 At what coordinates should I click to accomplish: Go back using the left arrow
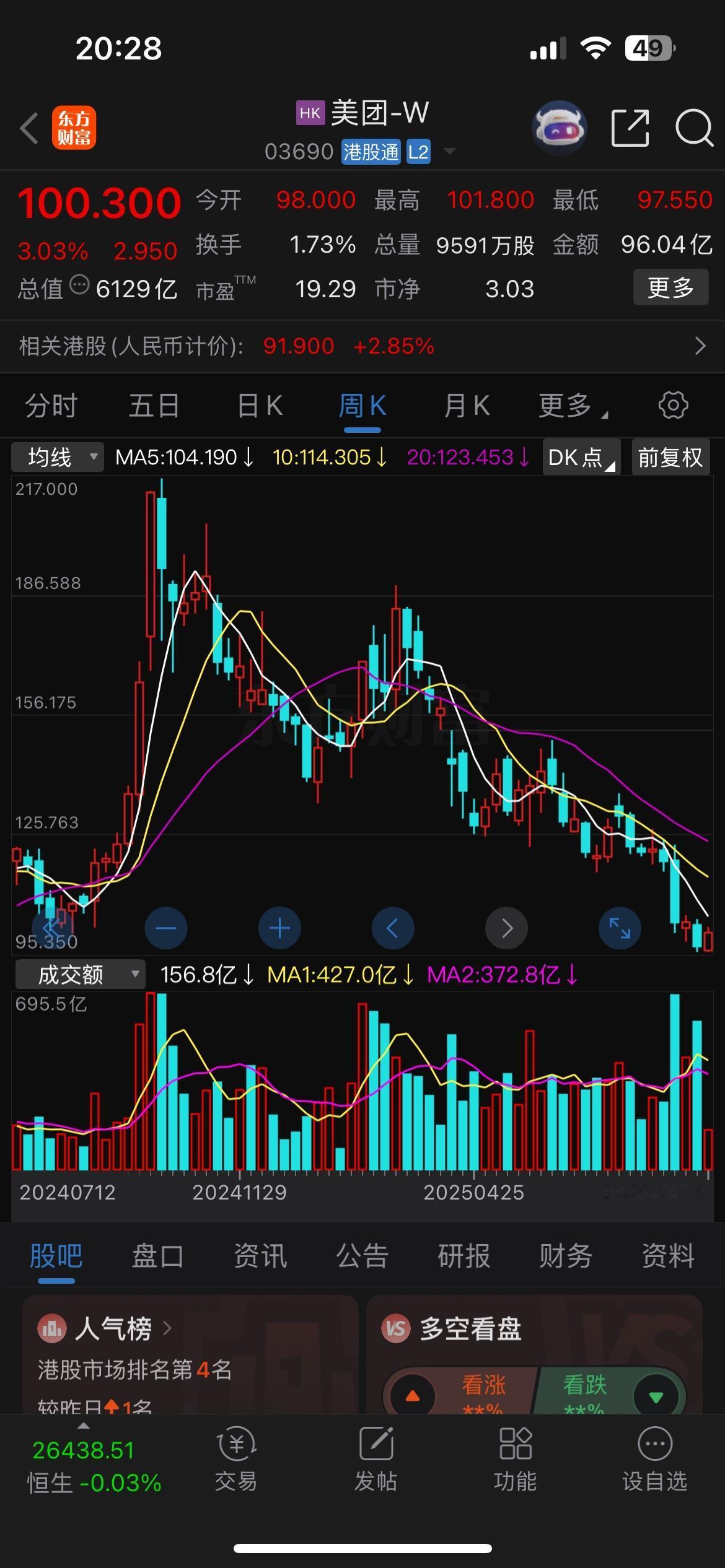(29, 128)
